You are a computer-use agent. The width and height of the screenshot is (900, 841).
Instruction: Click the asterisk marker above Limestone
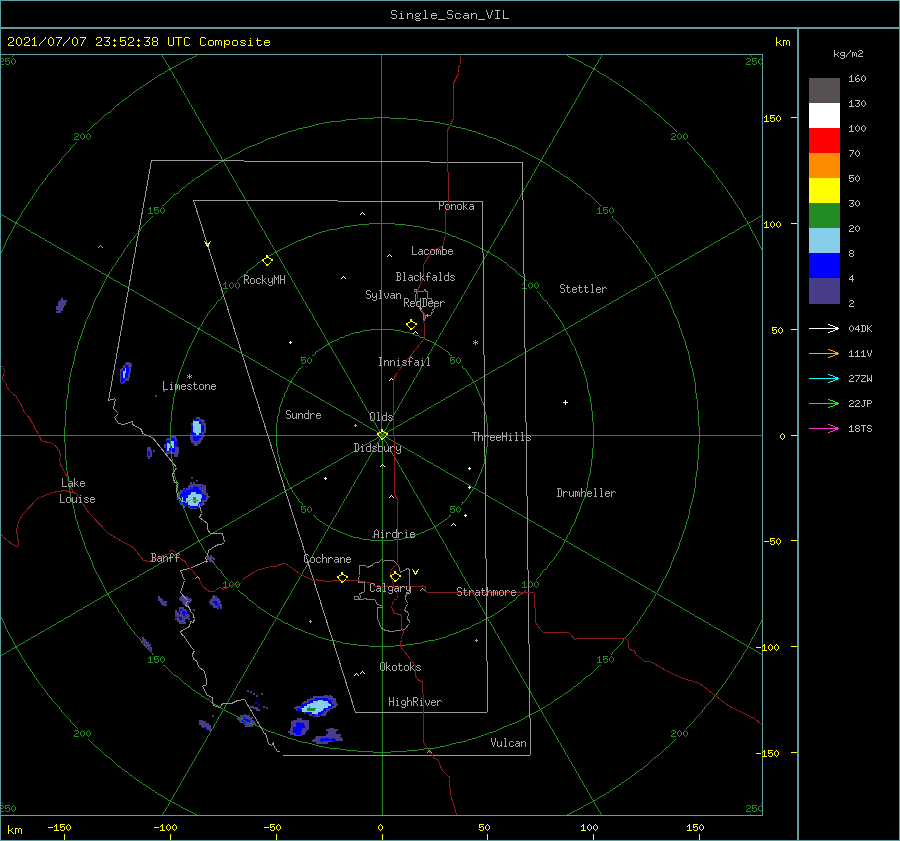pos(189,377)
